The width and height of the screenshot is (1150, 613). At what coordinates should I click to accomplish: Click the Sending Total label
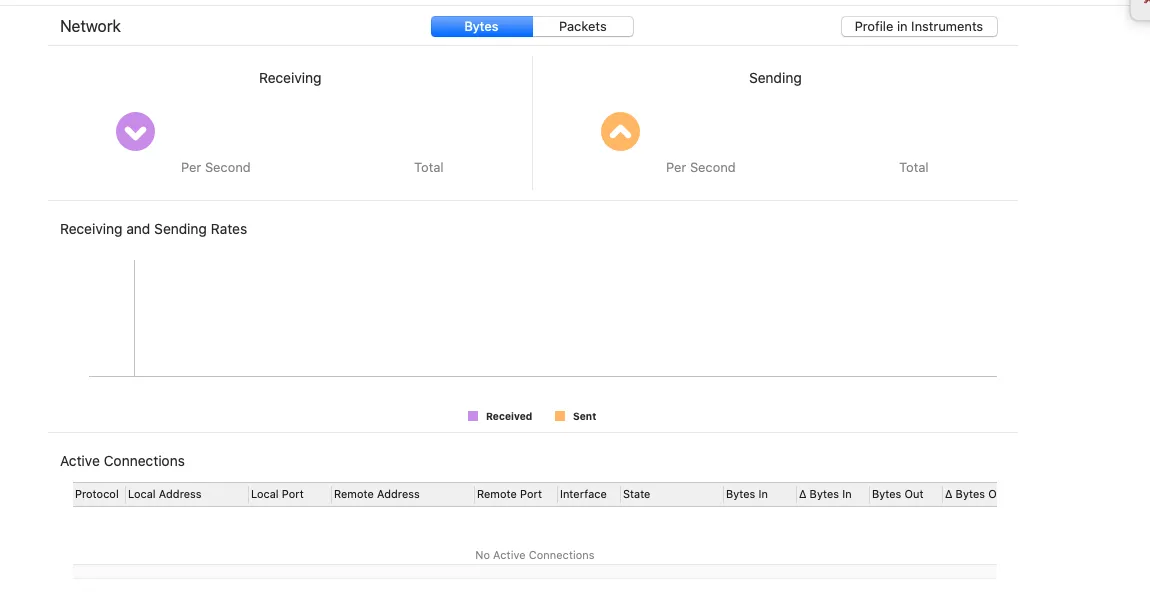pos(913,168)
